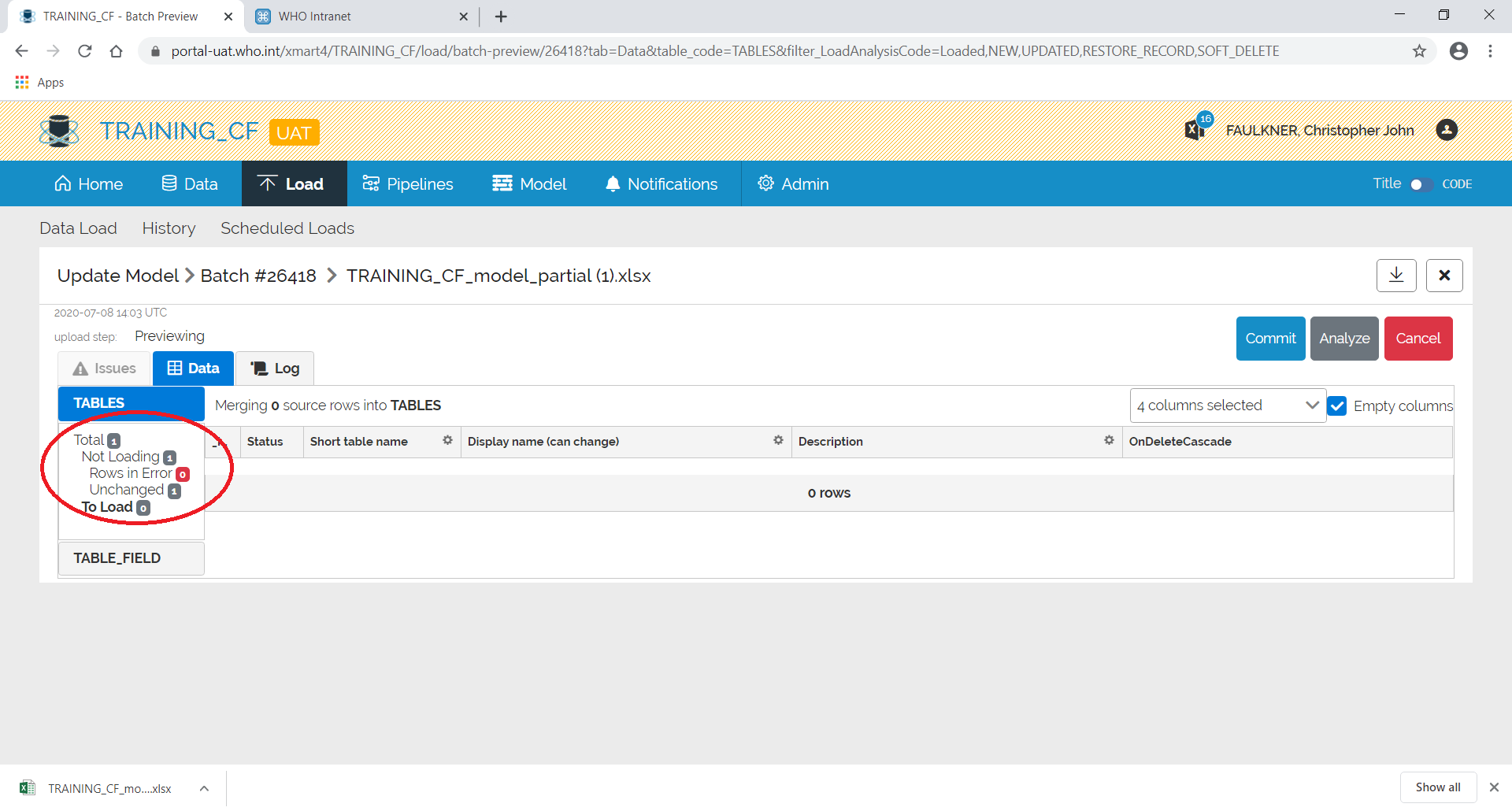Open column settings gear for Description

pyautogui.click(x=1109, y=440)
